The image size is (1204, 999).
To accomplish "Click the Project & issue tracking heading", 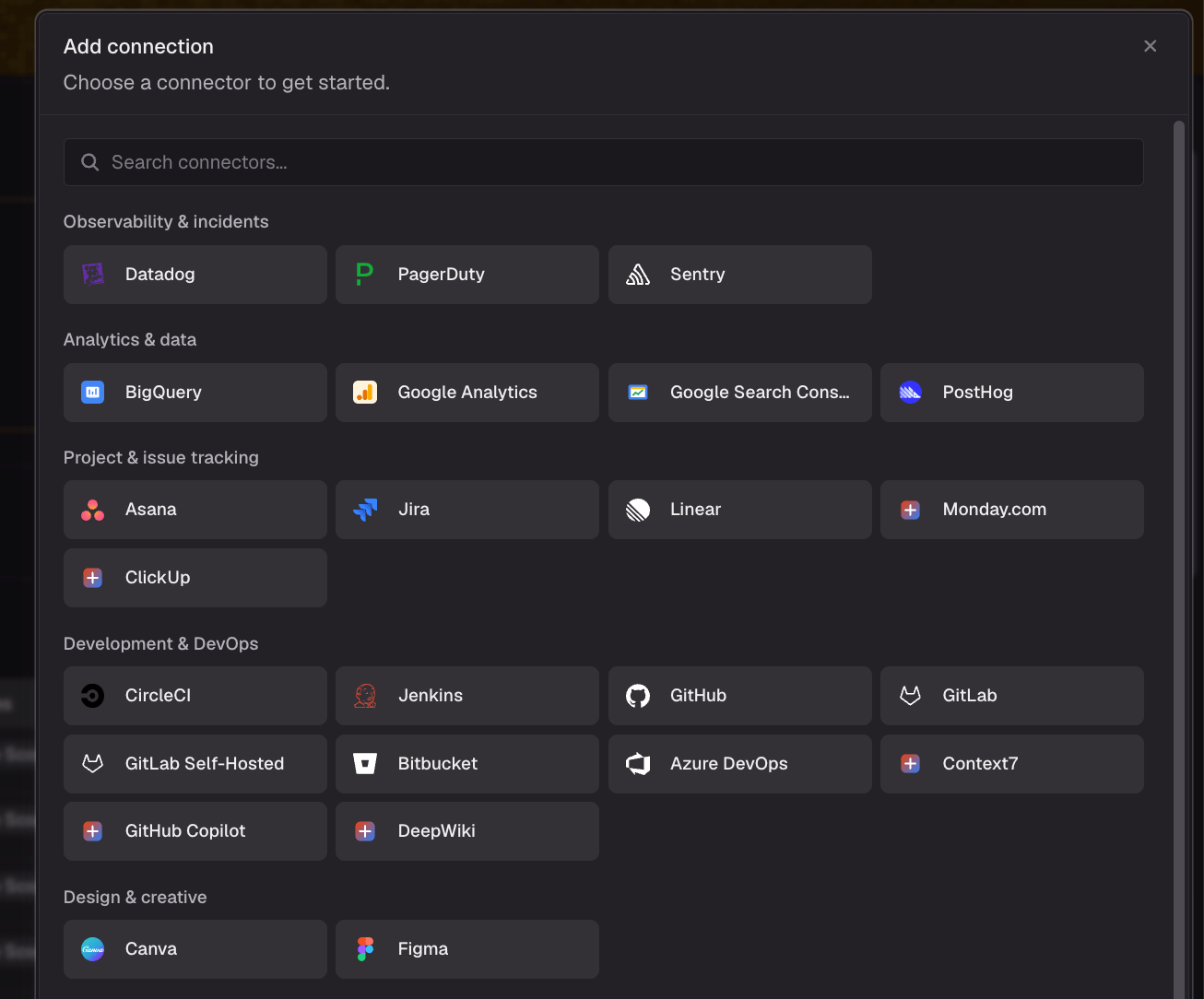I will point(161,458).
